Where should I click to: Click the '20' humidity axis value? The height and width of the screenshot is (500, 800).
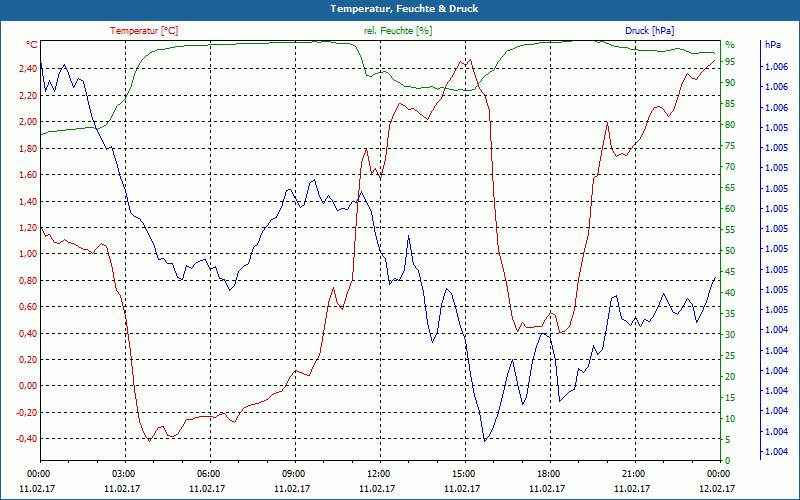[x=730, y=377]
